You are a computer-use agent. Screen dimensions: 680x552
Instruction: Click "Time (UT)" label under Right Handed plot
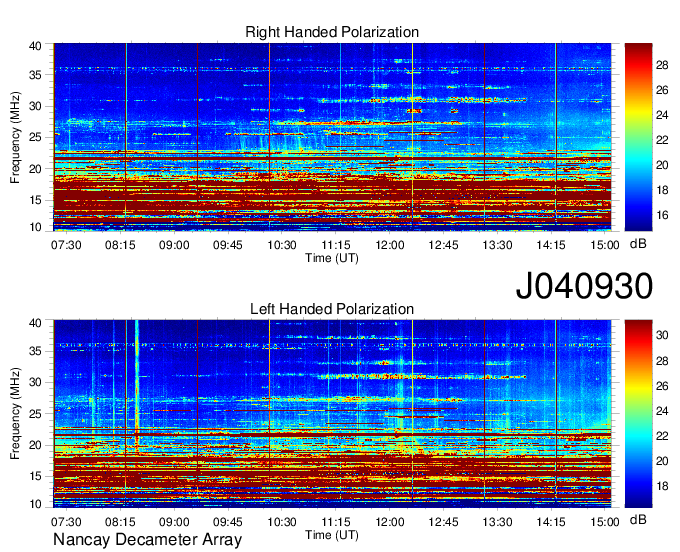pyautogui.click(x=332, y=258)
